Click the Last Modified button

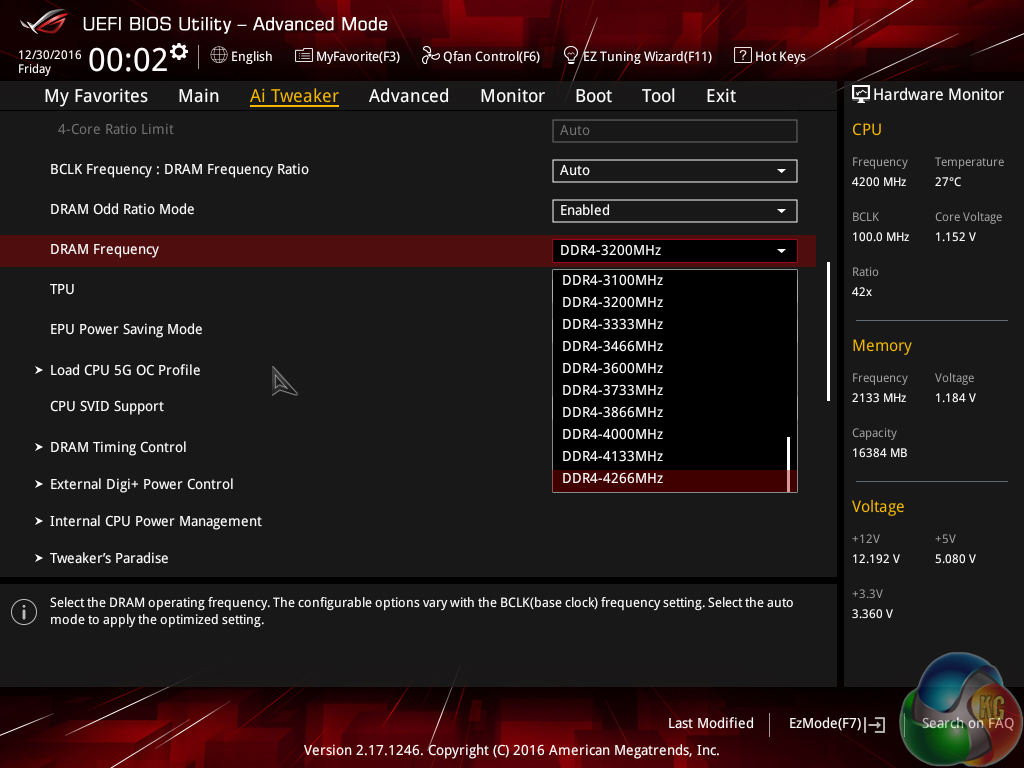(710, 723)
